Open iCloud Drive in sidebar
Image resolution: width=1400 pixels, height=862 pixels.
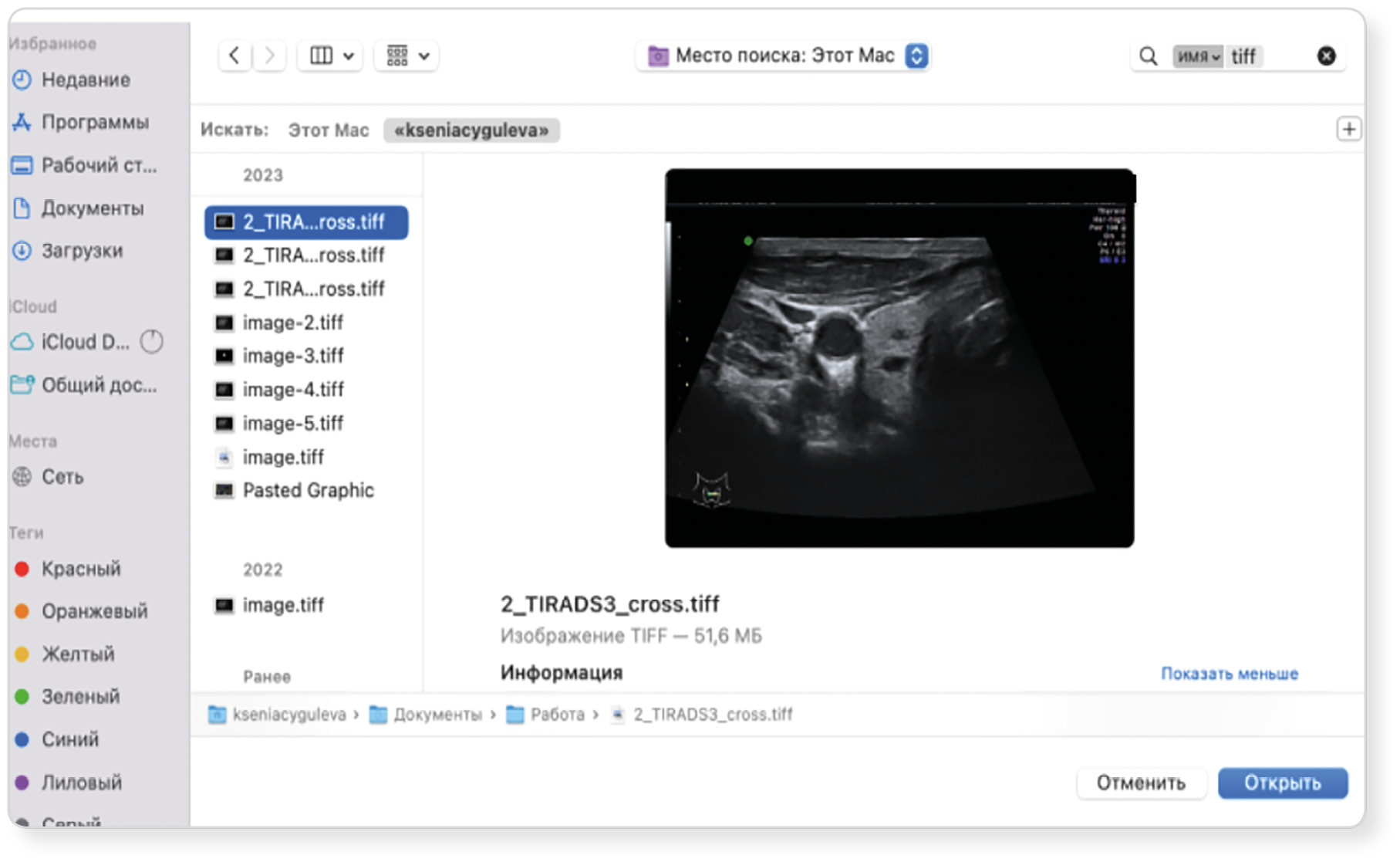[85, 342]
